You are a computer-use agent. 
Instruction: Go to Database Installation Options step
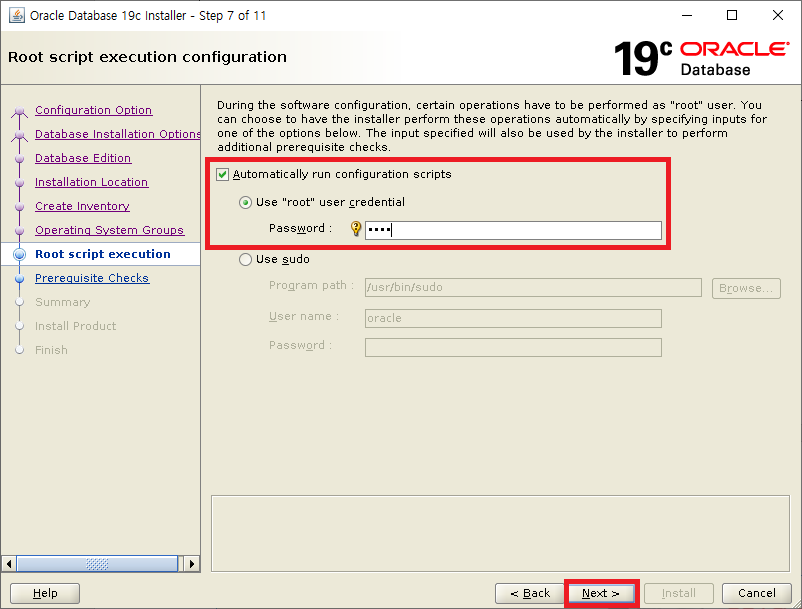[118, 134]
